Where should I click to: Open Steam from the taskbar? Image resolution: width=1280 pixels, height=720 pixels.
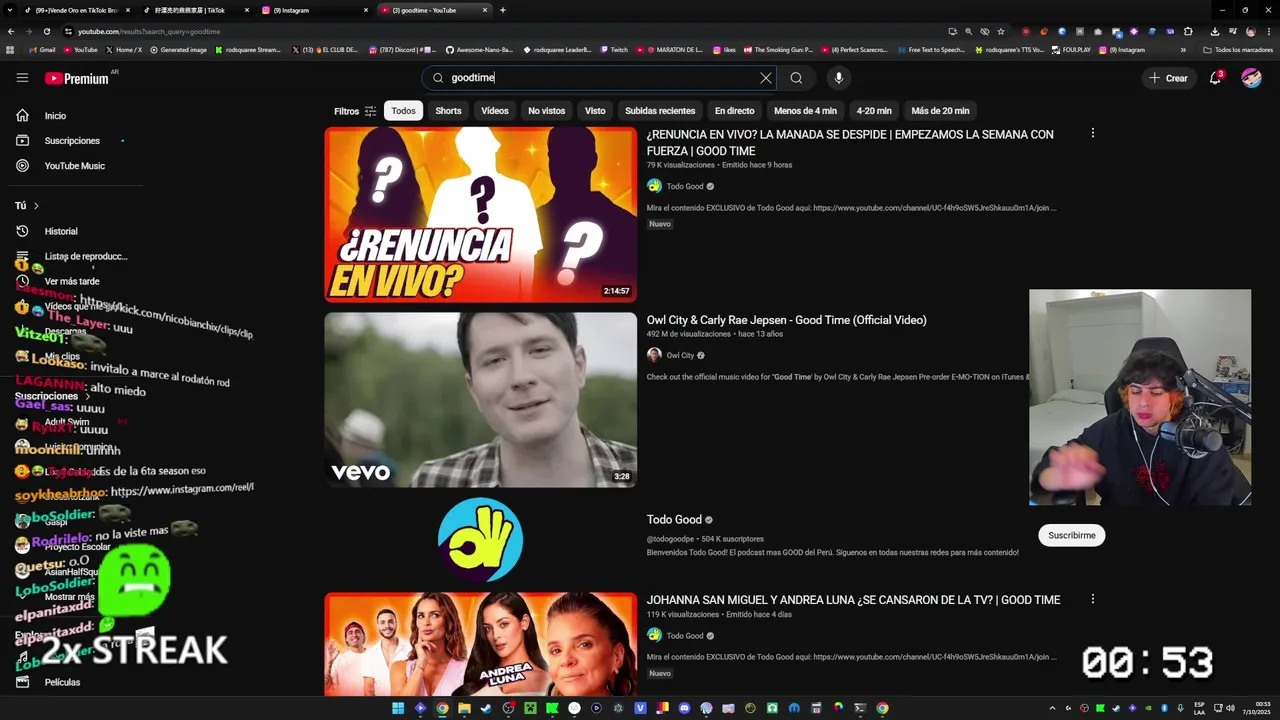pyautogui.click(x=486, y=708)
